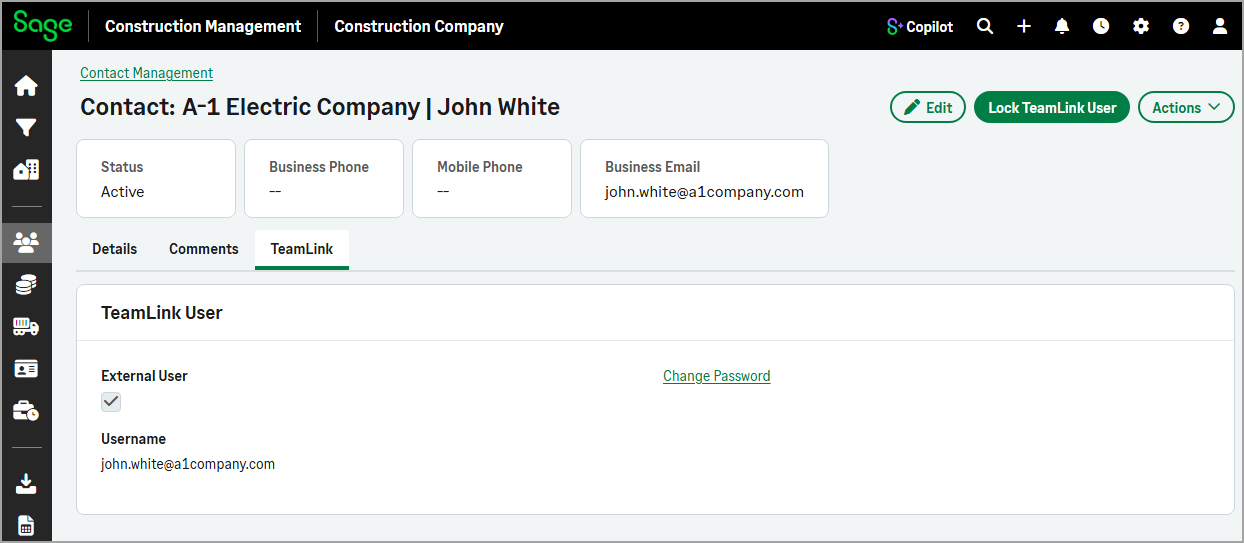Open the settings gear in top bar
Screen dimensions: 1244x543
click(x=1141, y=27)
